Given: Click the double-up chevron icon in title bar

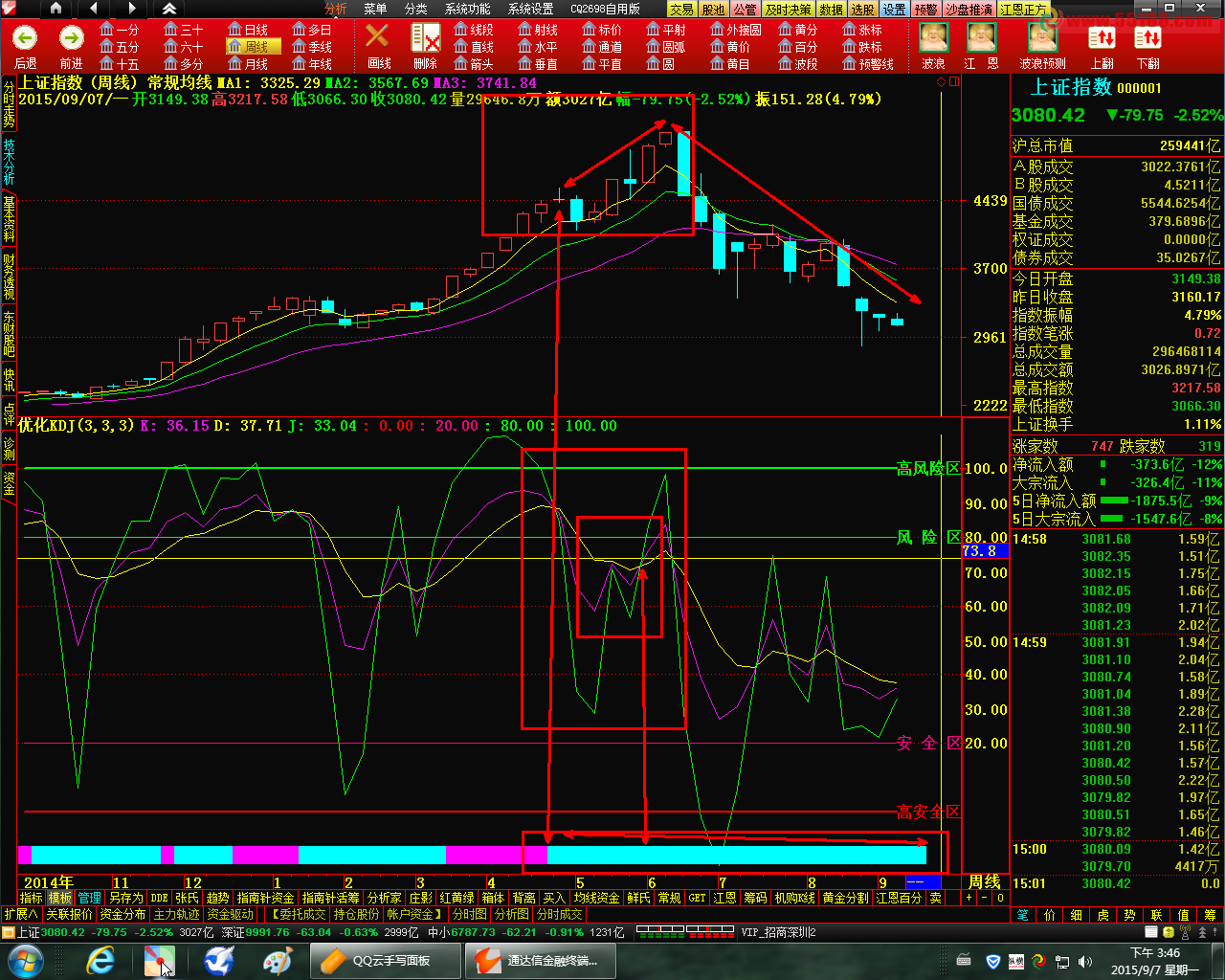Looking at the screenshot, I should (169, 9).
